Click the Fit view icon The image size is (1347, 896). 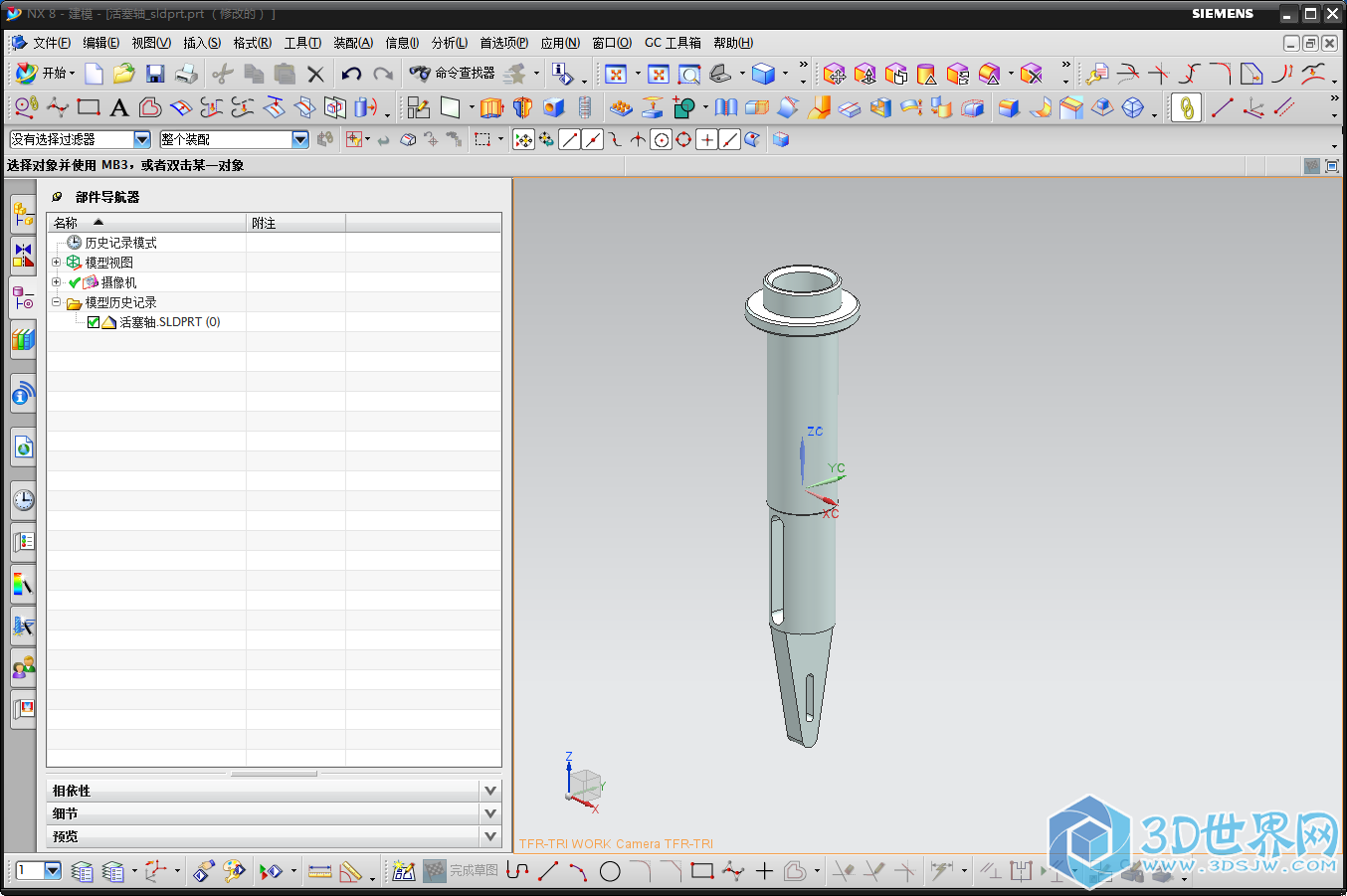point(616,75)
